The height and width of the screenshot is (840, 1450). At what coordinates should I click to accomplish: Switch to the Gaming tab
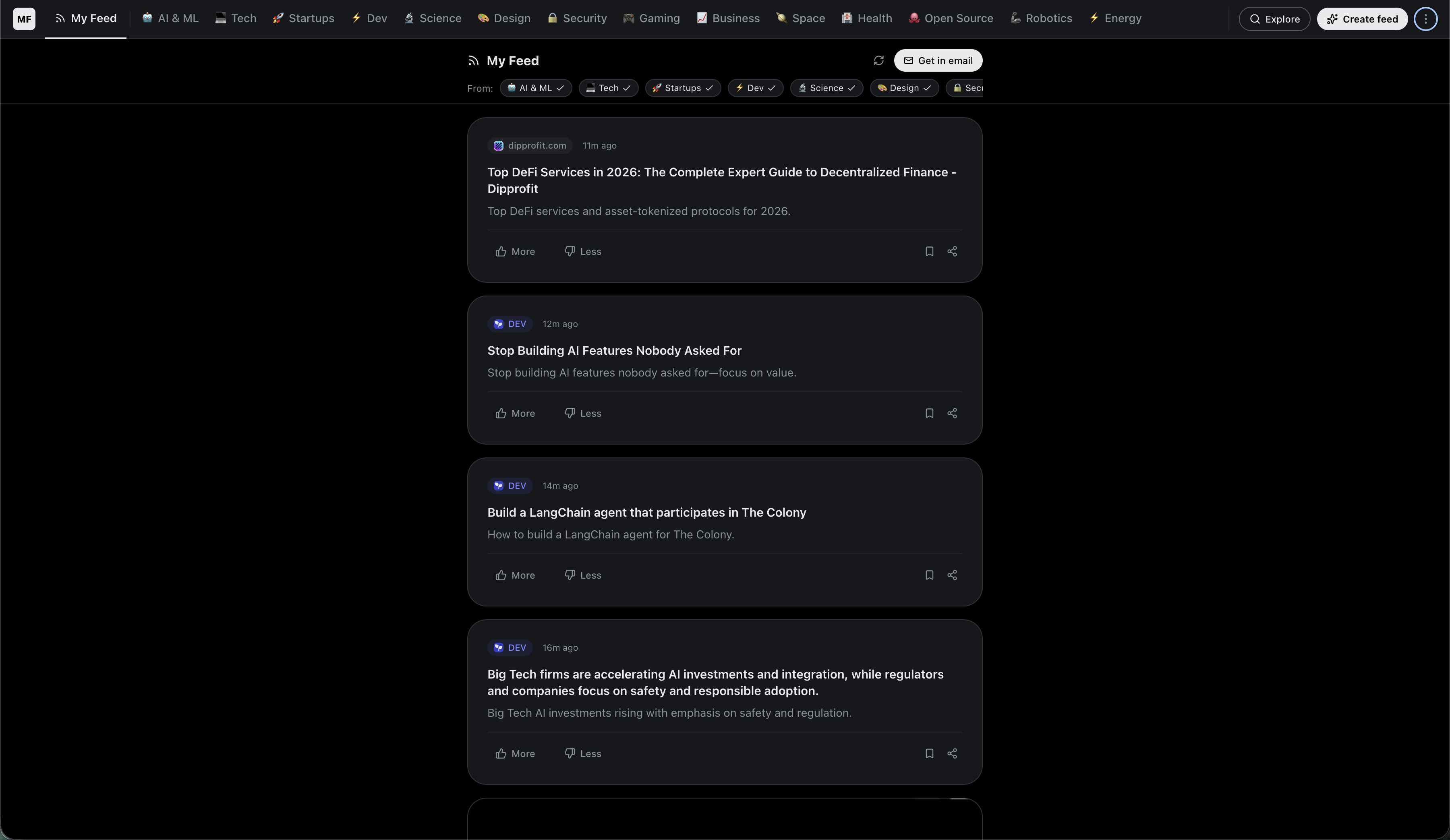point(651,19)
